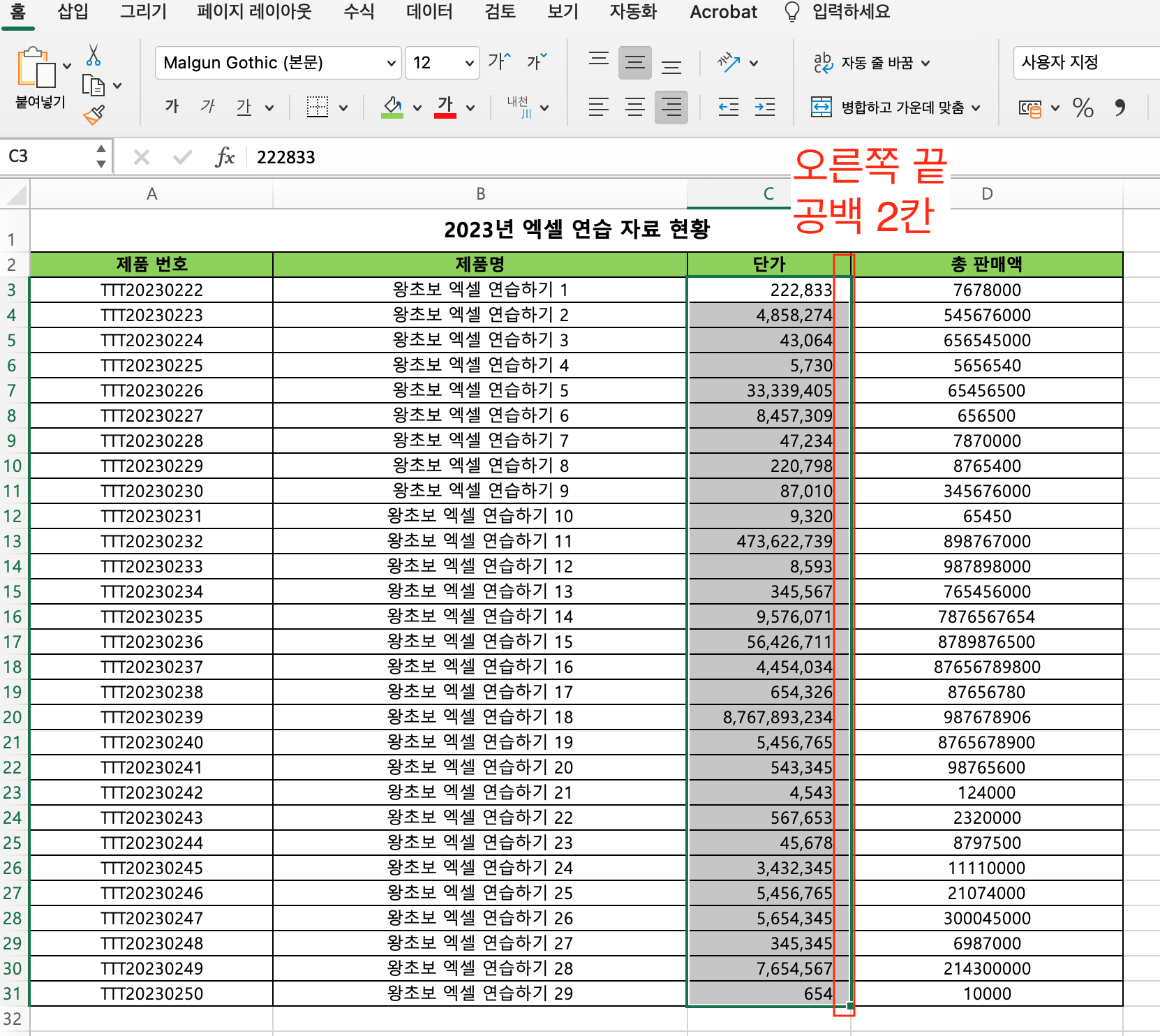
Task: Open the 삽입 tab
Action: [x=73, y=12]
